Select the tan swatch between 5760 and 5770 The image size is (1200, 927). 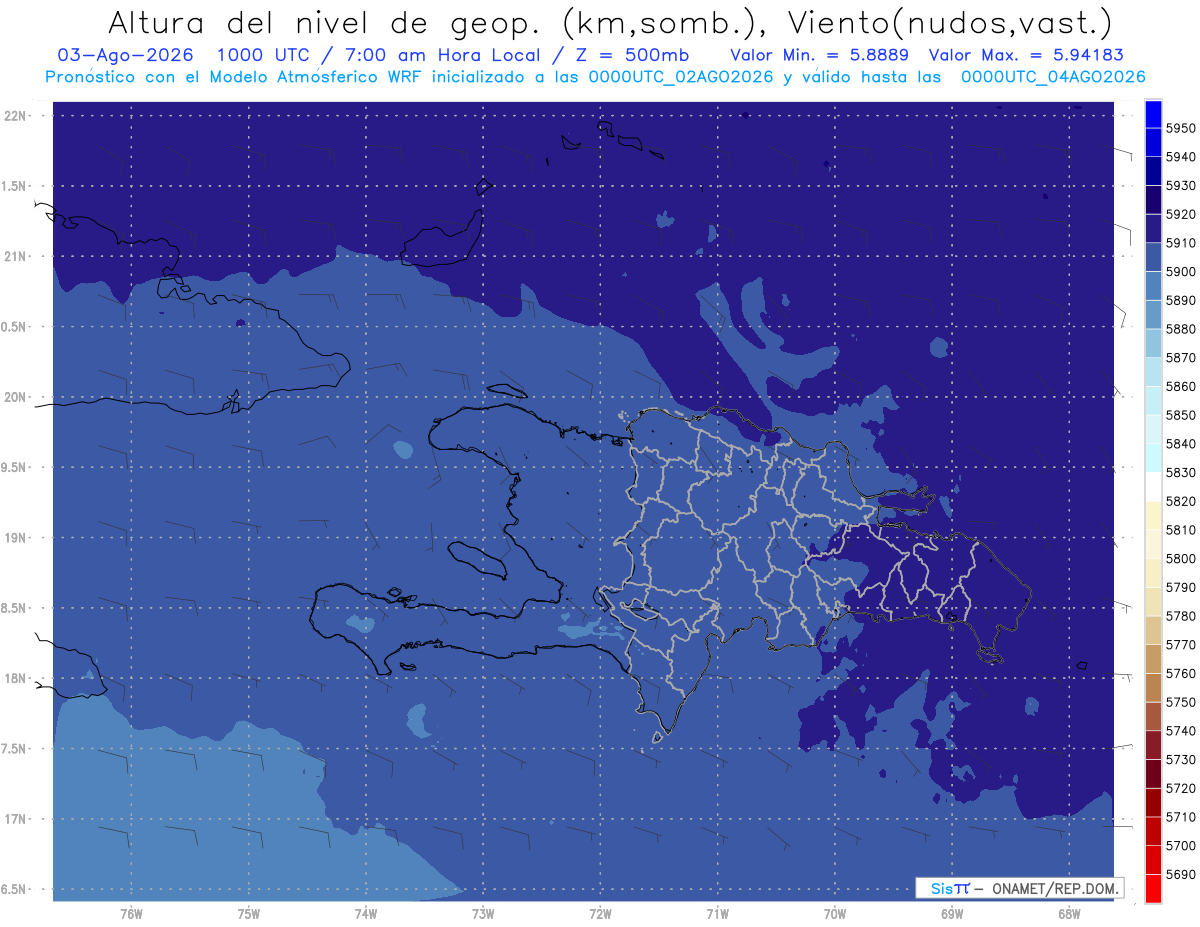pyautogui.click(x=1153, y=659)
